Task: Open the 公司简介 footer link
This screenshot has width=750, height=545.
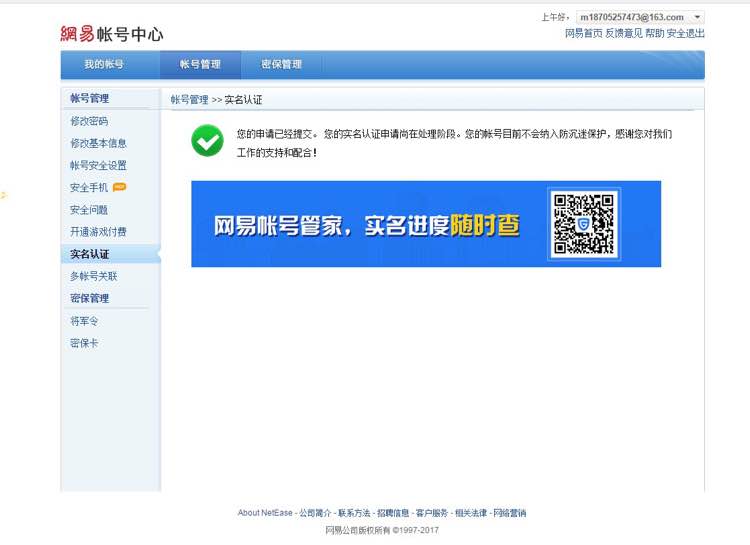Action: click(315, 513)
